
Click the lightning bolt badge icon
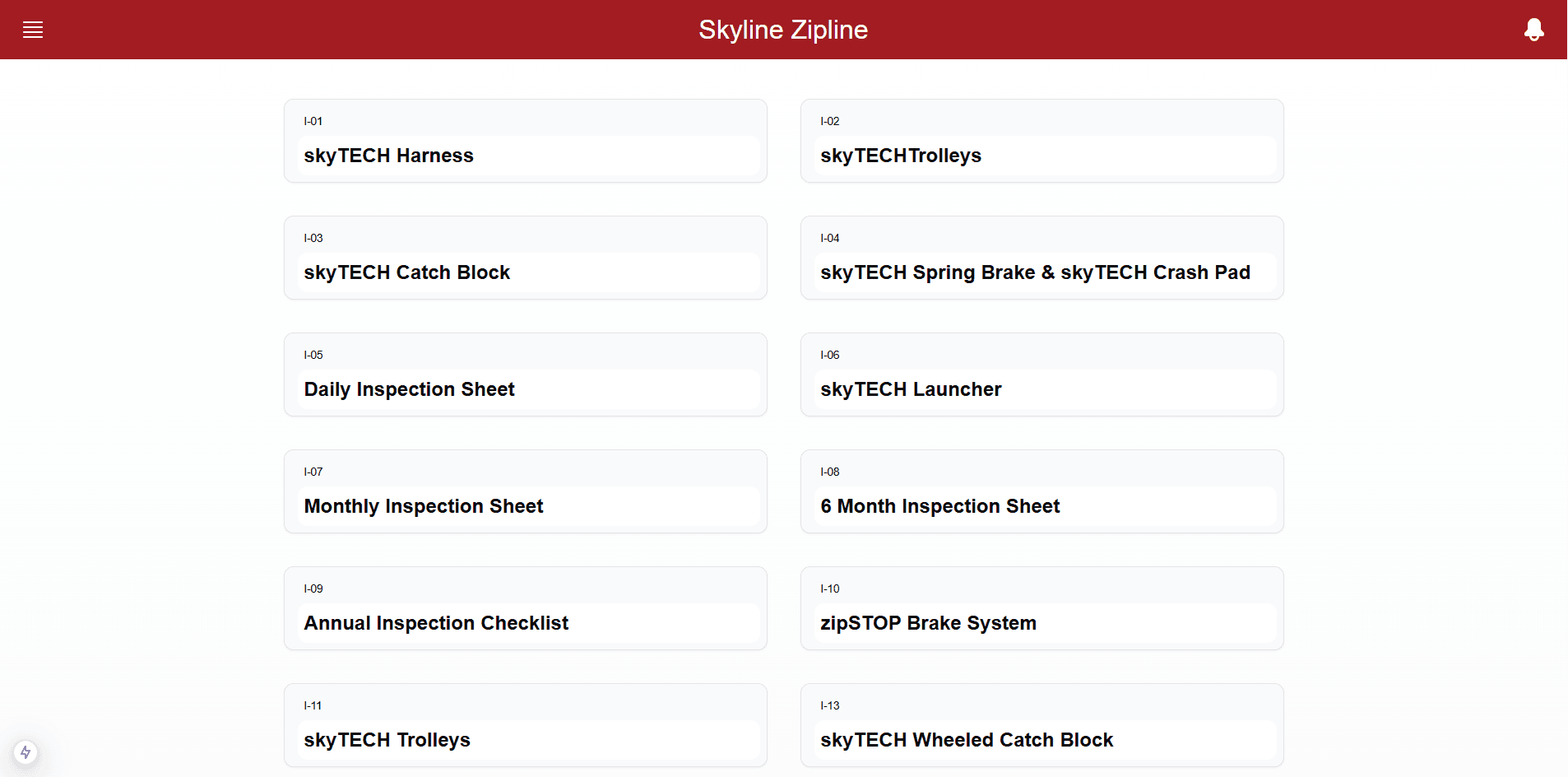tap(26, 751)
